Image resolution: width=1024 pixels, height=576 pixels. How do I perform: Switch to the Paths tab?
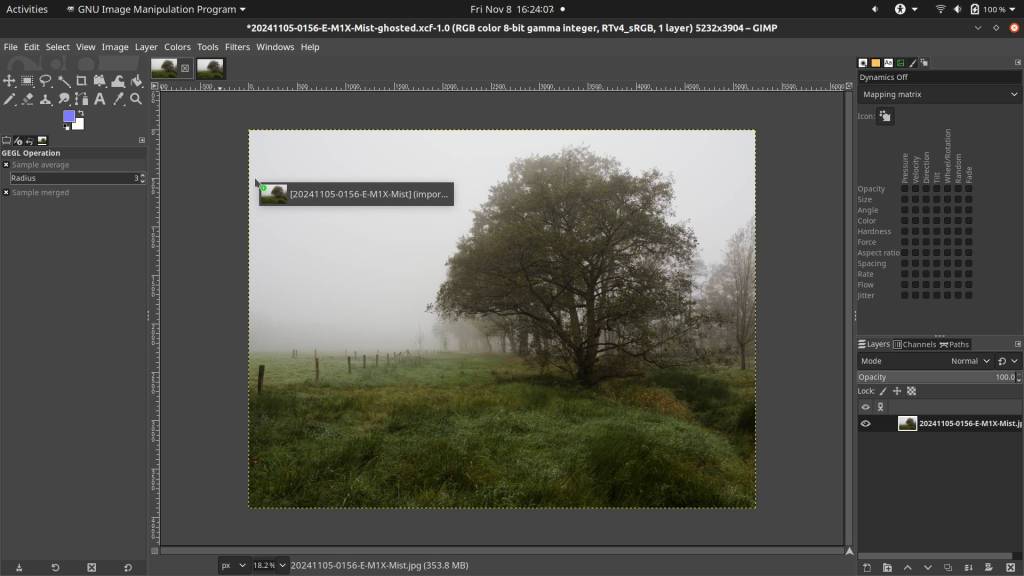click(x=954, y=344)
